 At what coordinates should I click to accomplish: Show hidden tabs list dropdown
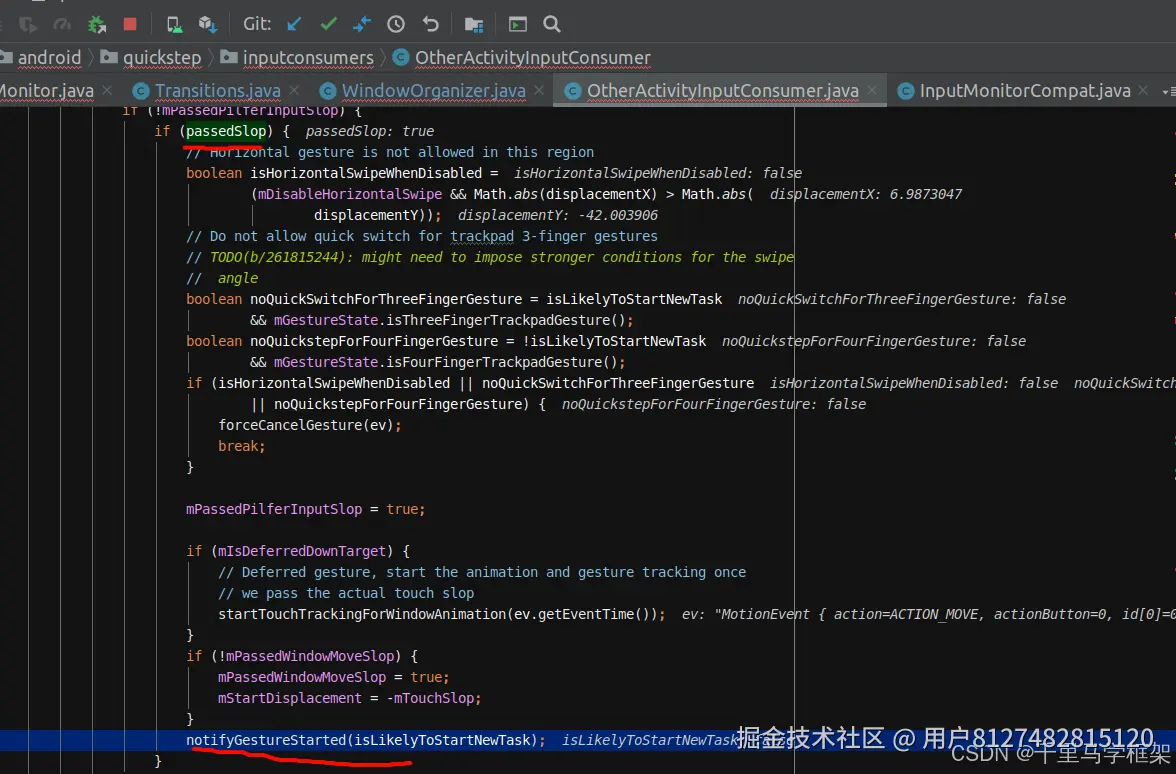pos(1167,91)
